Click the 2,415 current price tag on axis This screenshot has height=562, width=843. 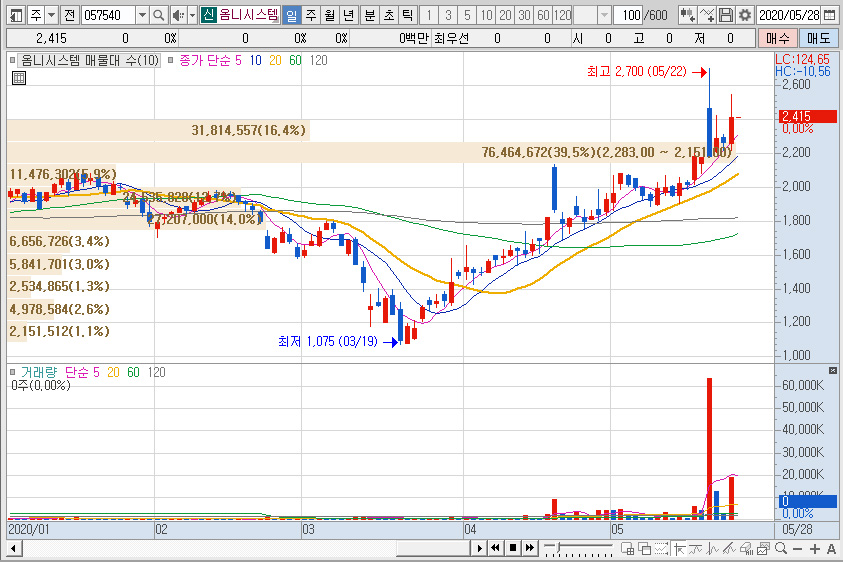(x=808, y=116)
